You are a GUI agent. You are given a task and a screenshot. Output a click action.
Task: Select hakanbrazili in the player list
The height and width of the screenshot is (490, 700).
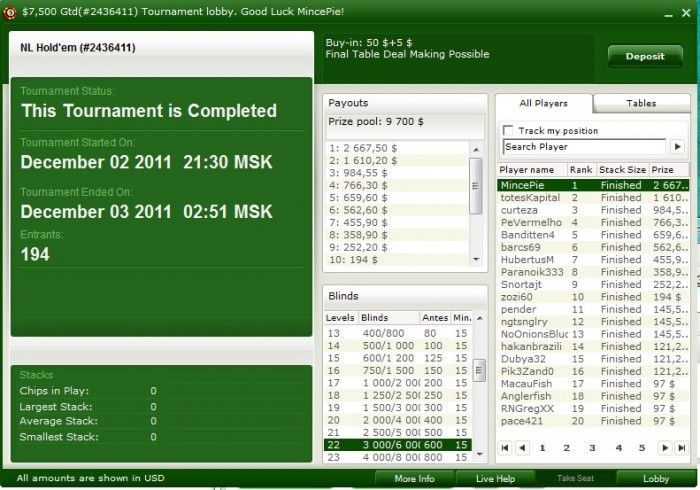(x=593, y=346)
